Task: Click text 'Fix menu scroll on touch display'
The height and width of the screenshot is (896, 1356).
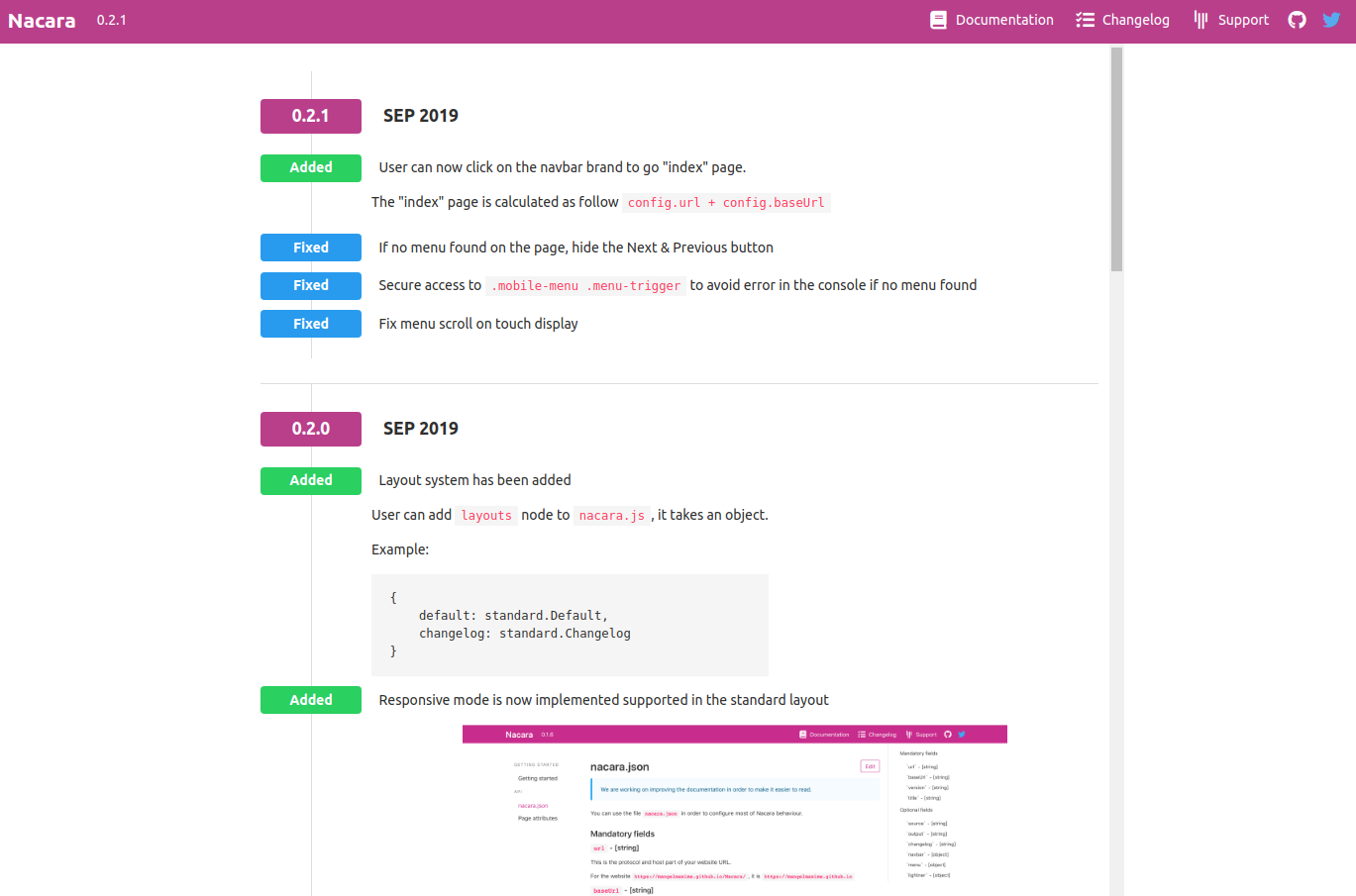Action: pyautogui.click(x=478, y=324)
